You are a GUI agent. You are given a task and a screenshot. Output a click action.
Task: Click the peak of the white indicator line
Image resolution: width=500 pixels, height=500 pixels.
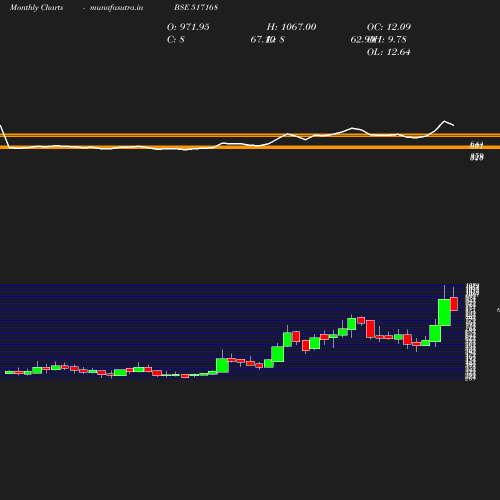point(444,121)
